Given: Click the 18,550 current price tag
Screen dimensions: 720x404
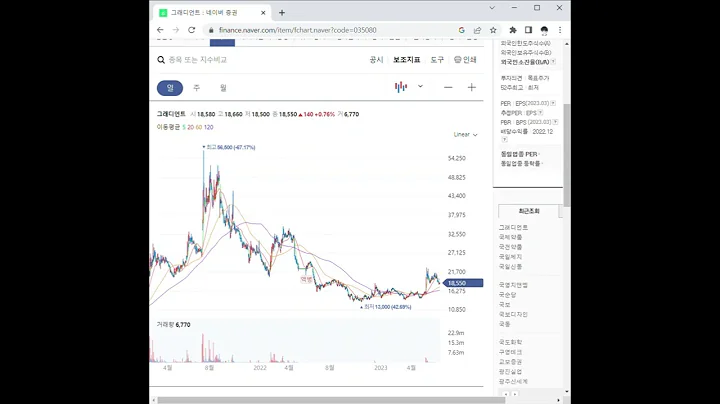Looking at the screenshot, I should [463, 283].
